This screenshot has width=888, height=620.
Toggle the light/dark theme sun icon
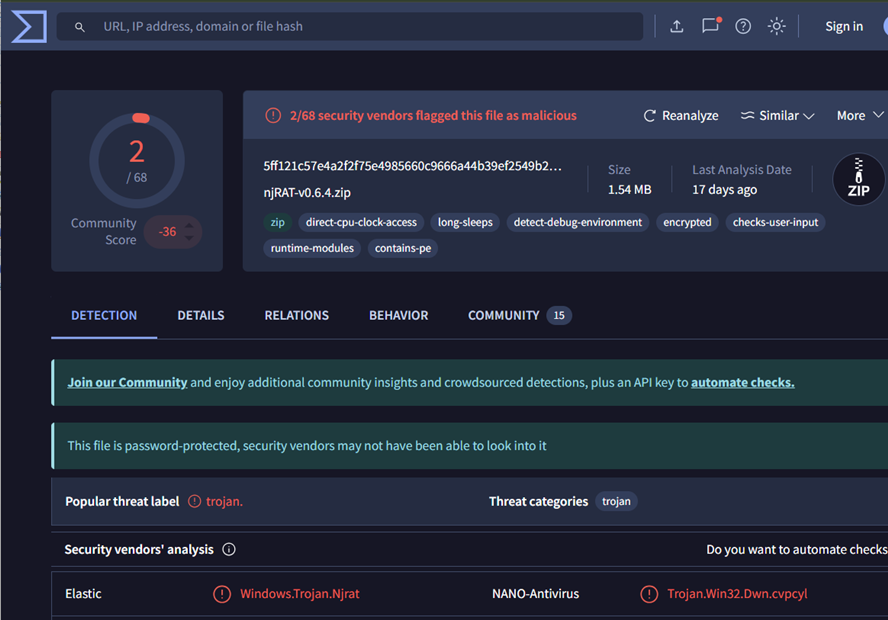click(776, 26)
